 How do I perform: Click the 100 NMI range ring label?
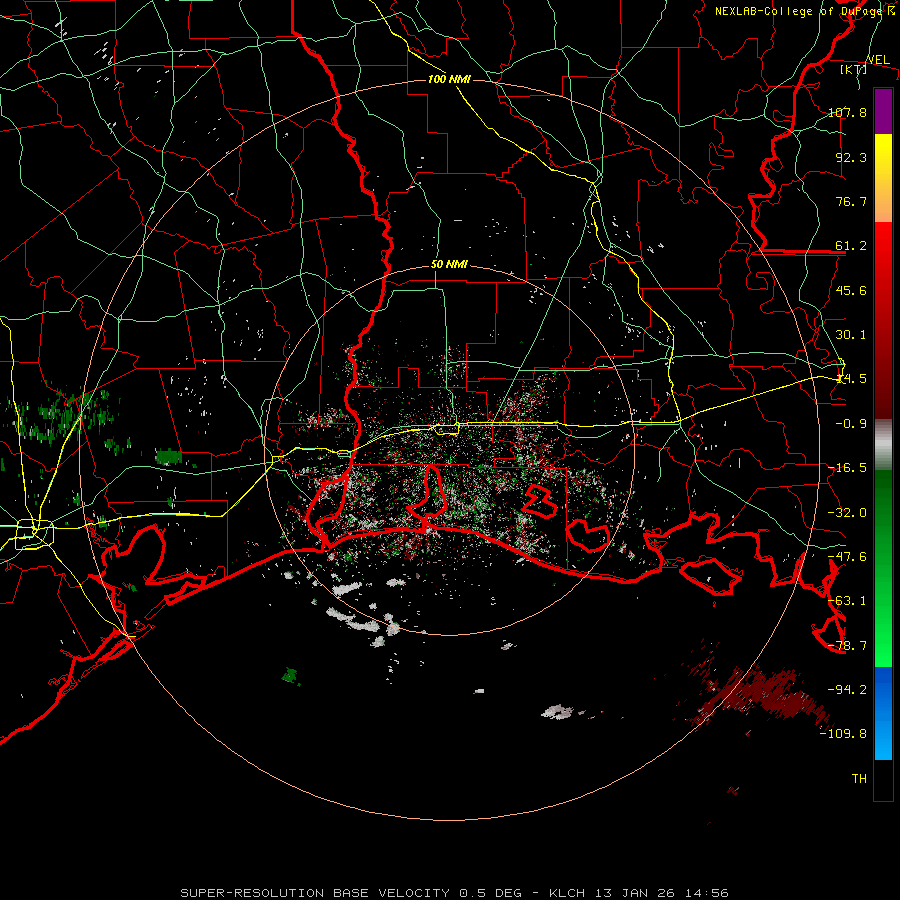(449, 79)
